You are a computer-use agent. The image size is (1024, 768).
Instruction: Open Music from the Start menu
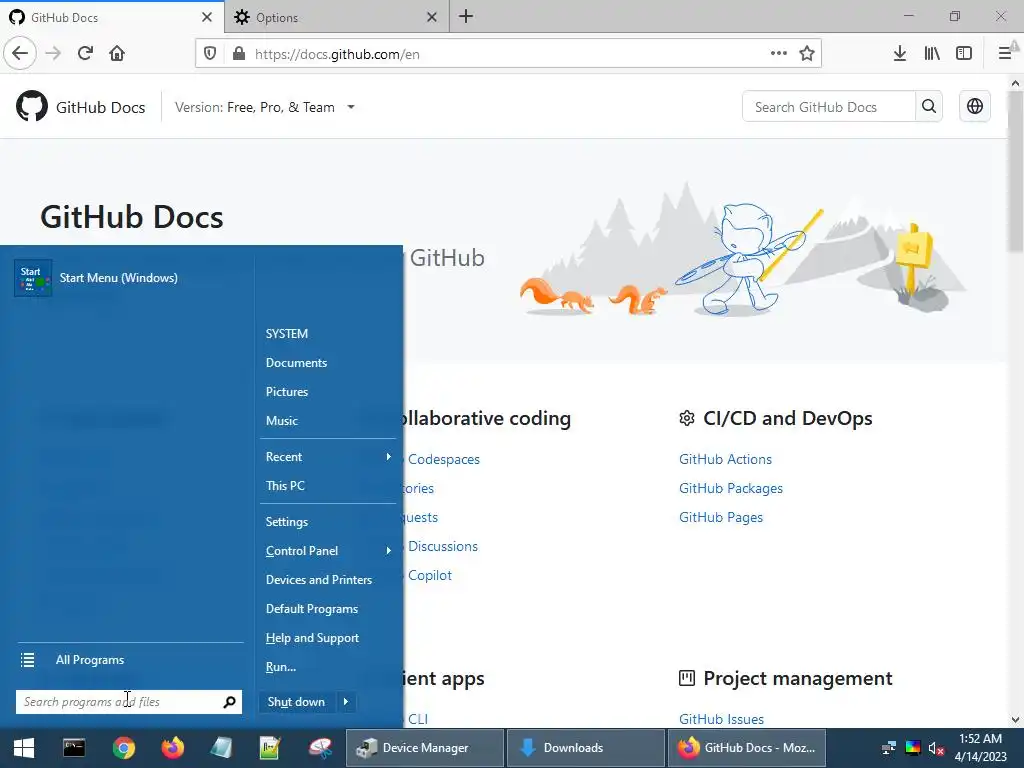coord(281,421)
